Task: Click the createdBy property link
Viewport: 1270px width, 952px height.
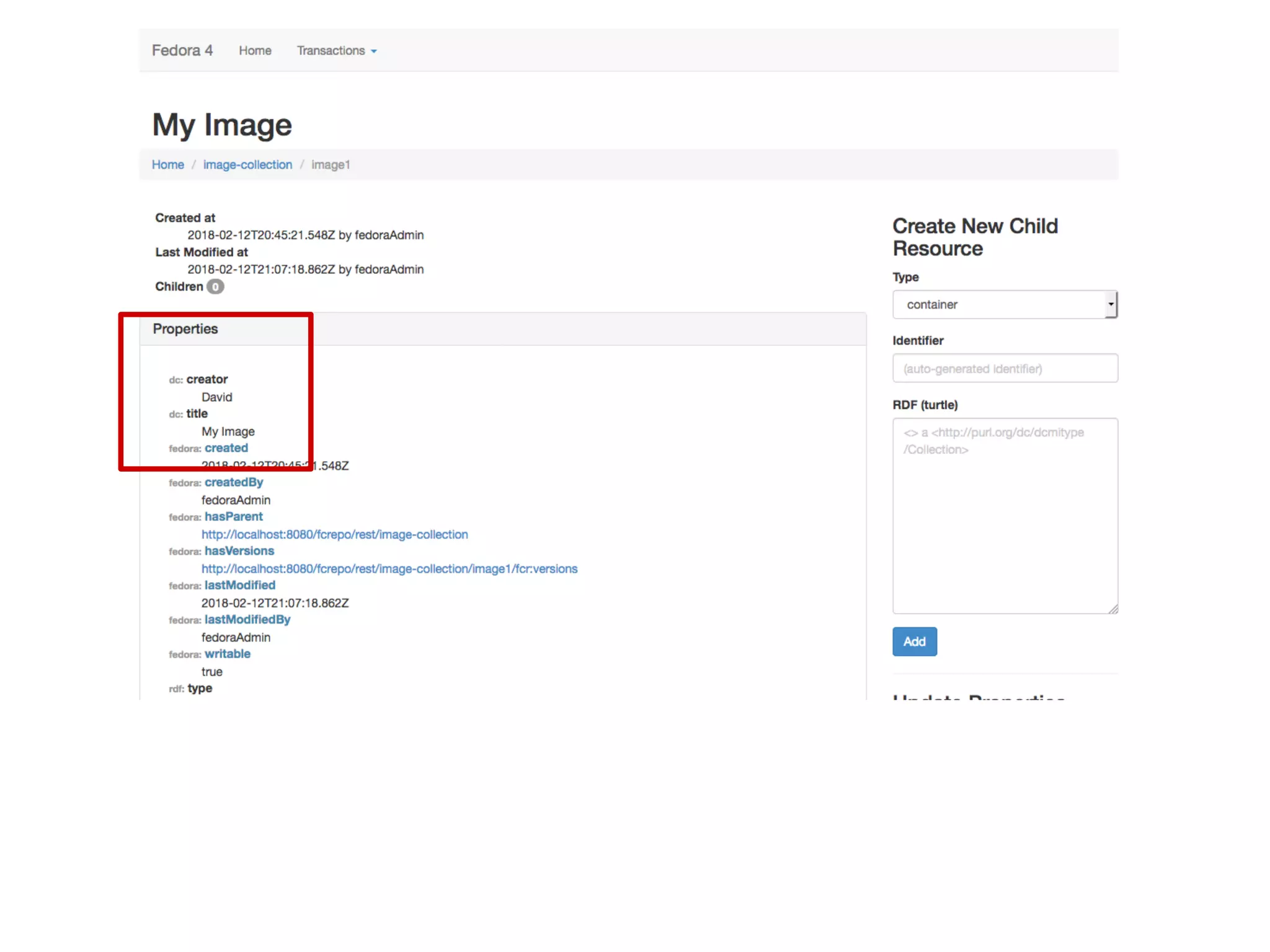Action: [234, 482]
